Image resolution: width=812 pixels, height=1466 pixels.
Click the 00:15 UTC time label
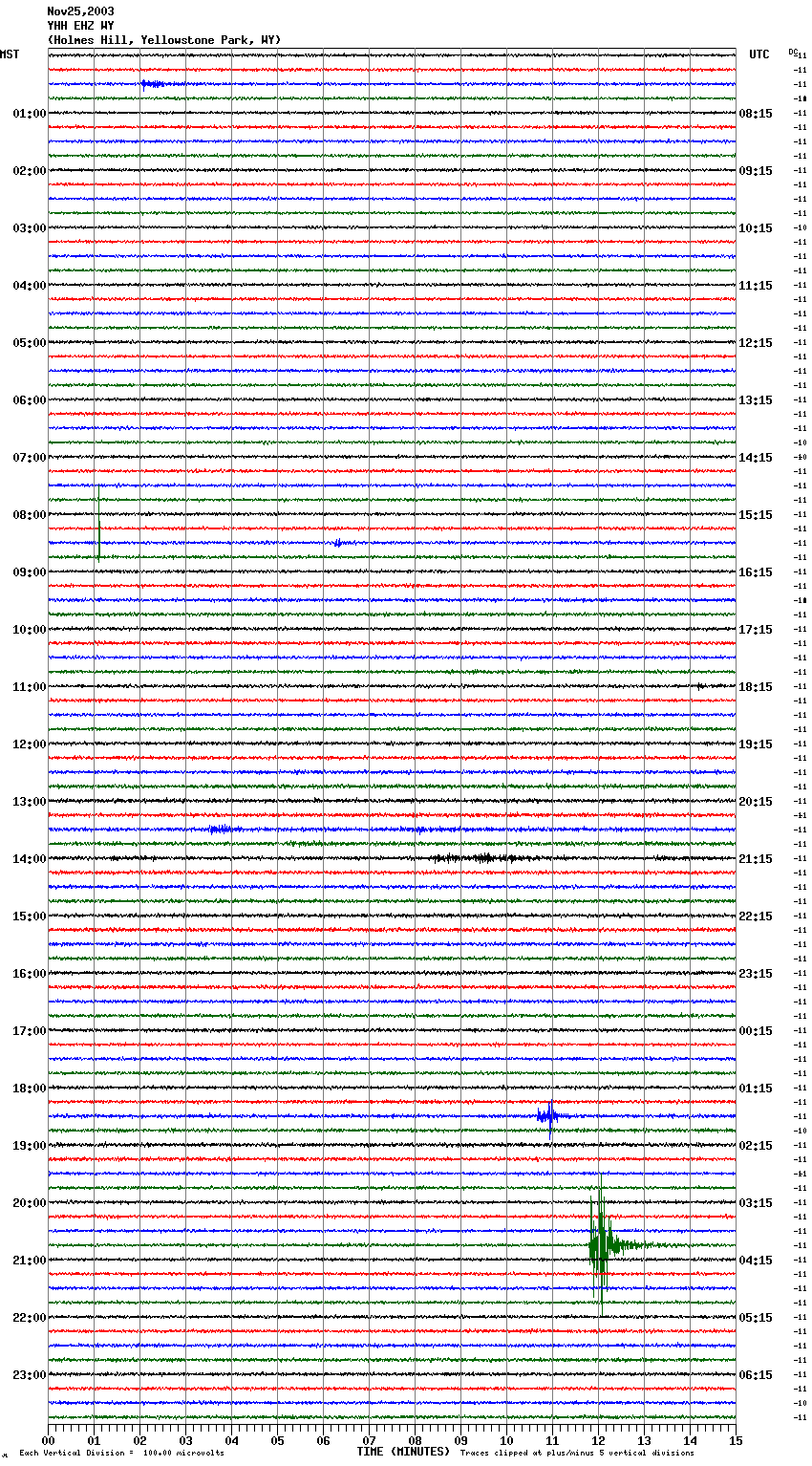click(756, 1031)
